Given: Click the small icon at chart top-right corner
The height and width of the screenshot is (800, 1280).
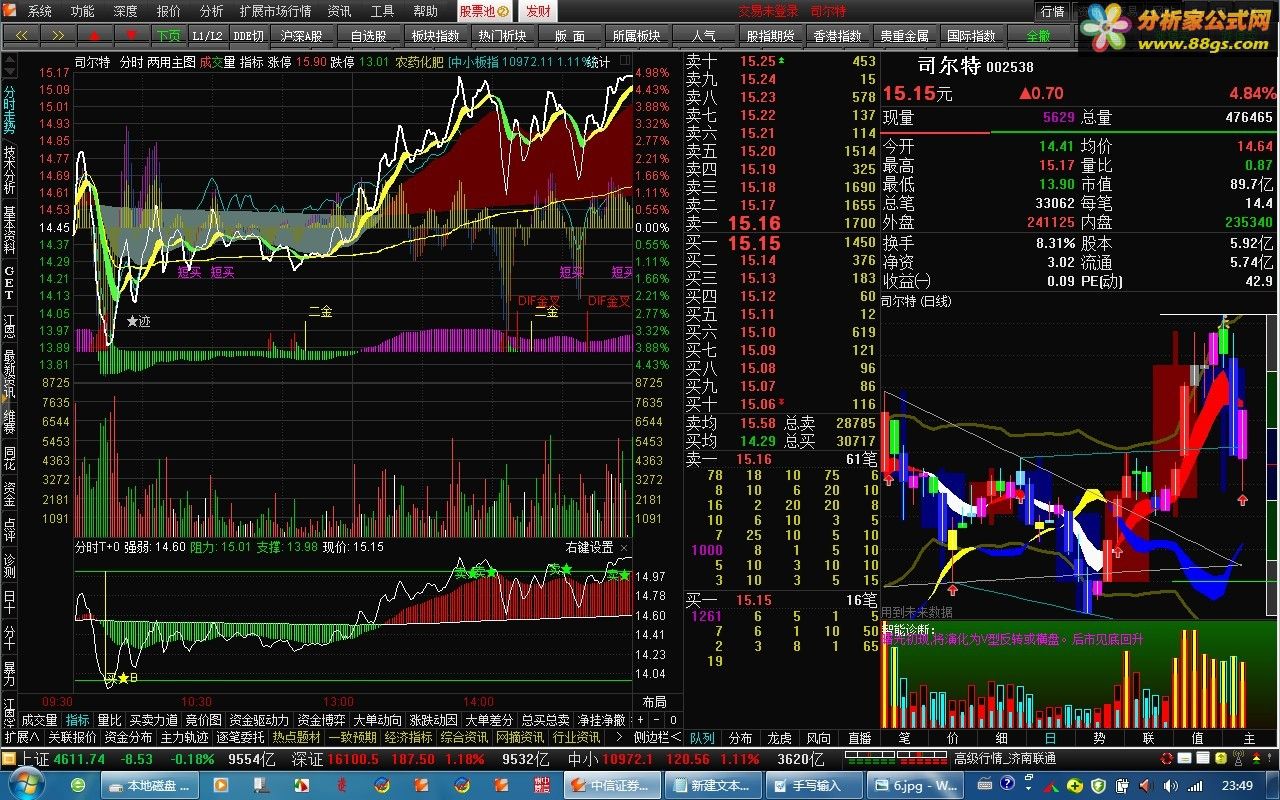Looking at the screenshot, I should (625, 61).
